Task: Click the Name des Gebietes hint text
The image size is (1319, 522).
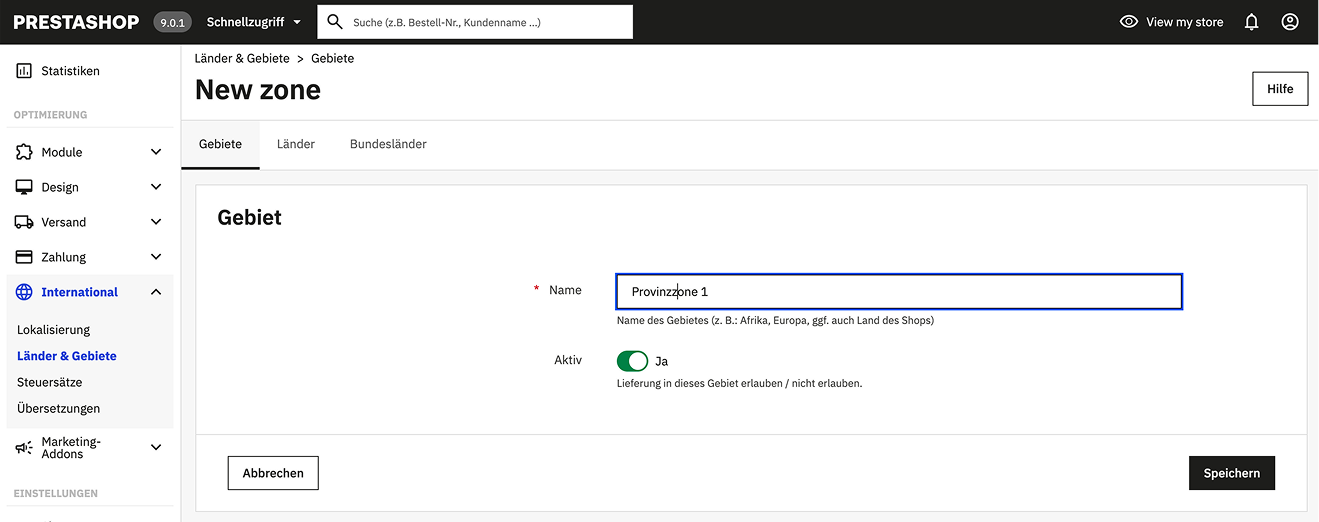Action: (775, 321)
